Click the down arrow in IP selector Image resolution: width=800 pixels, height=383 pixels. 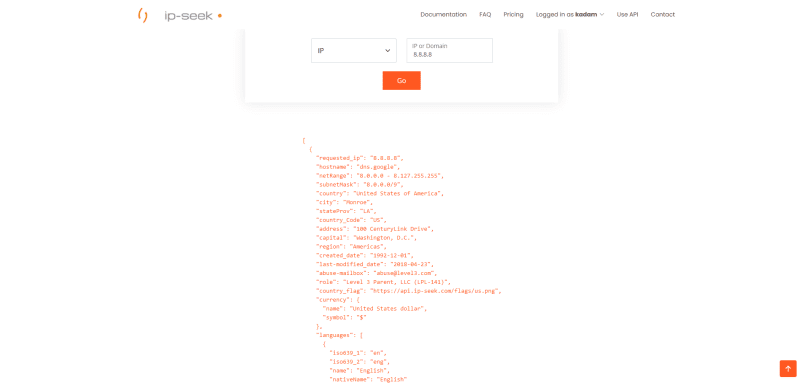[x=387, y=50]
